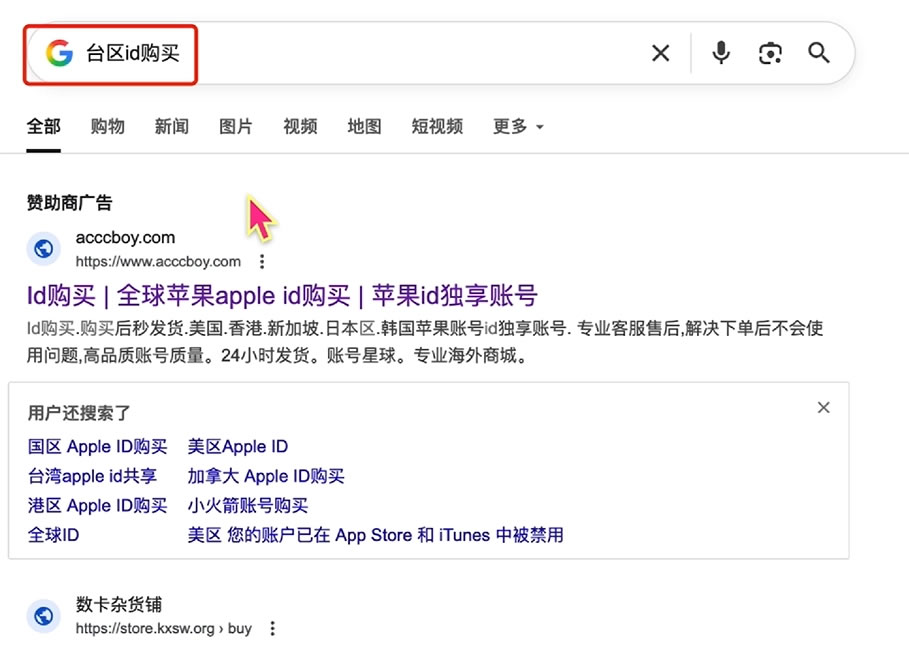The image size is (909, 651).
Task: Switch to the 购物 tab
Action: 107,127
